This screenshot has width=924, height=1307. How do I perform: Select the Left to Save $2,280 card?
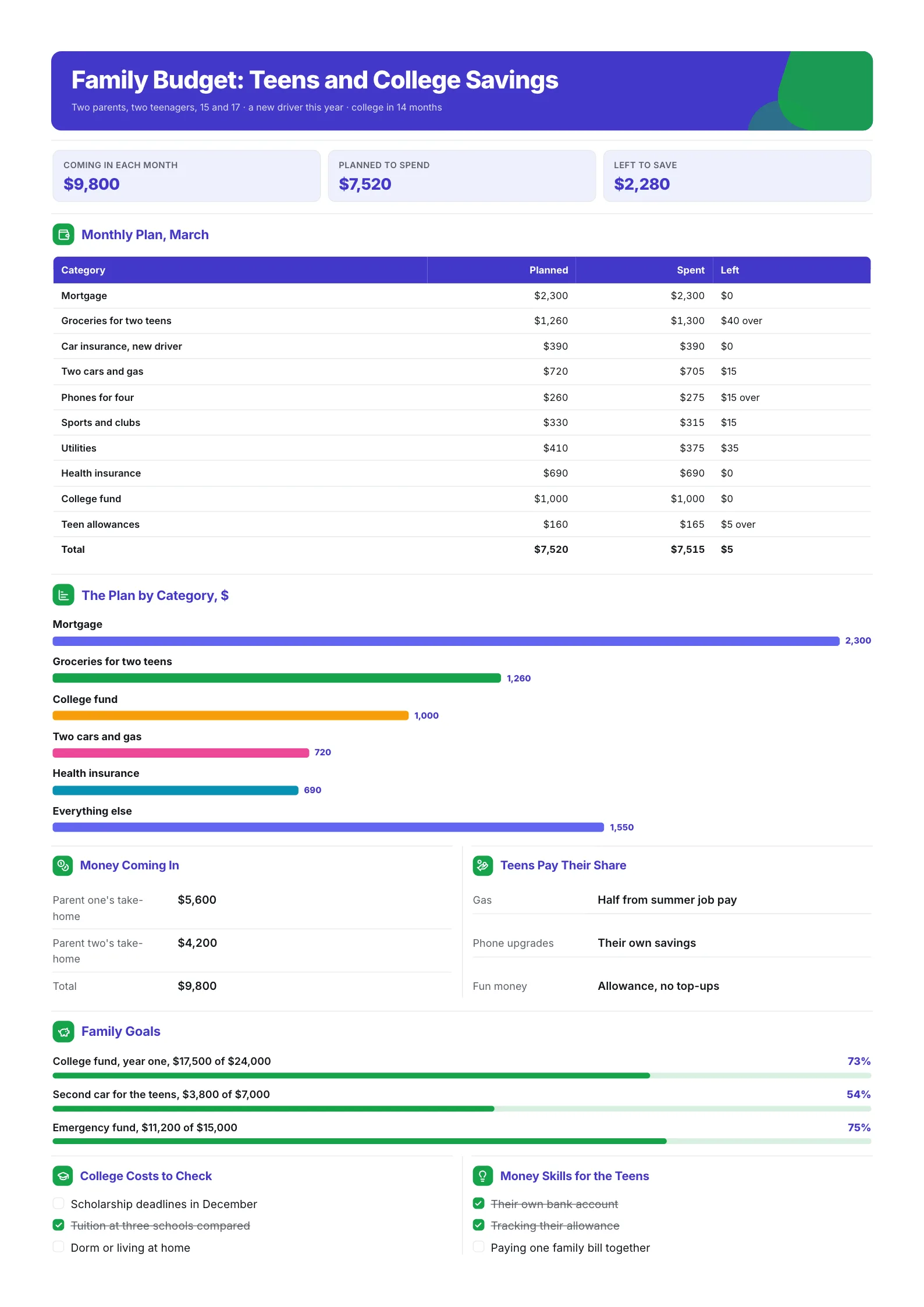737,176
